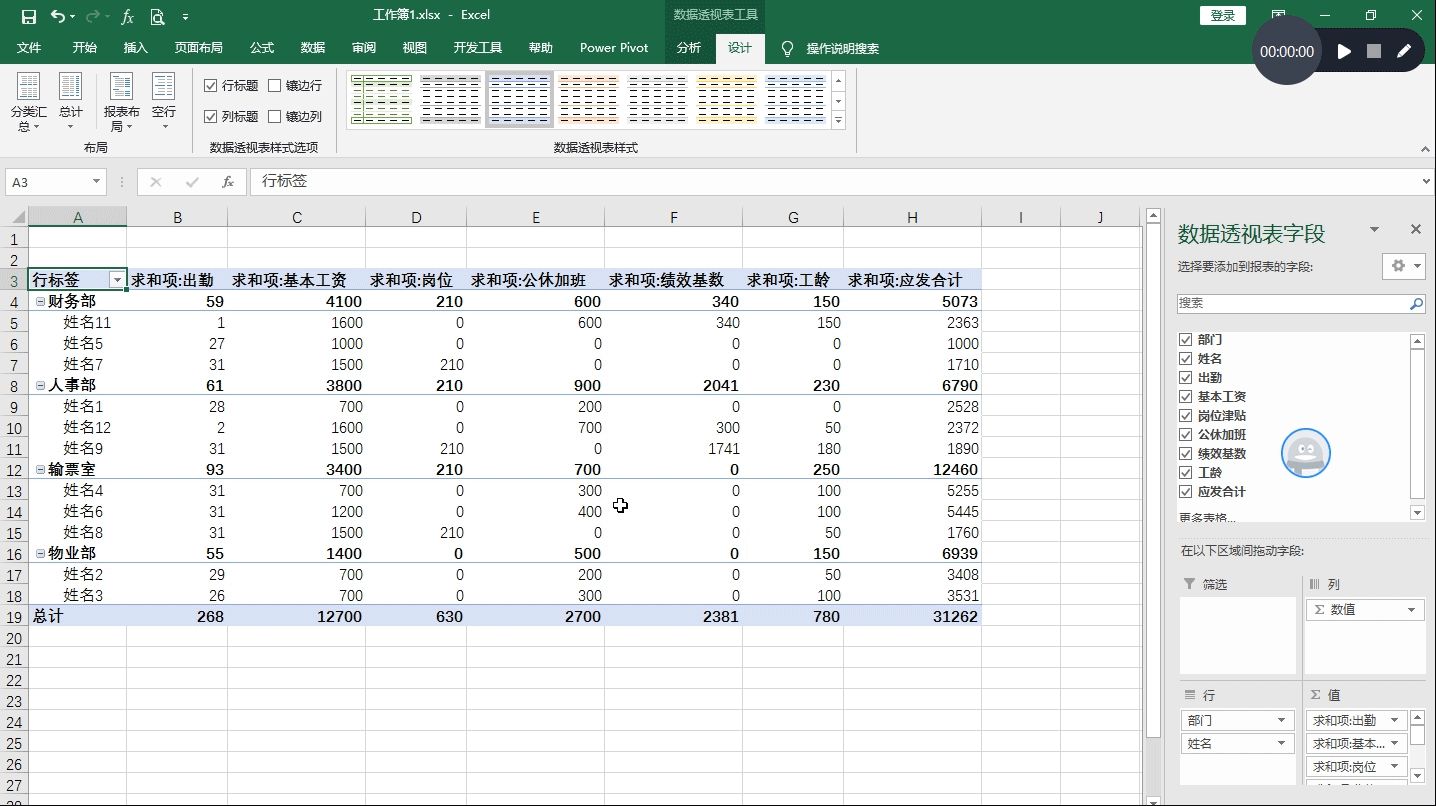Click the Undo arrow icon
Screen dimensions: 1436x806
coord(57,16)
